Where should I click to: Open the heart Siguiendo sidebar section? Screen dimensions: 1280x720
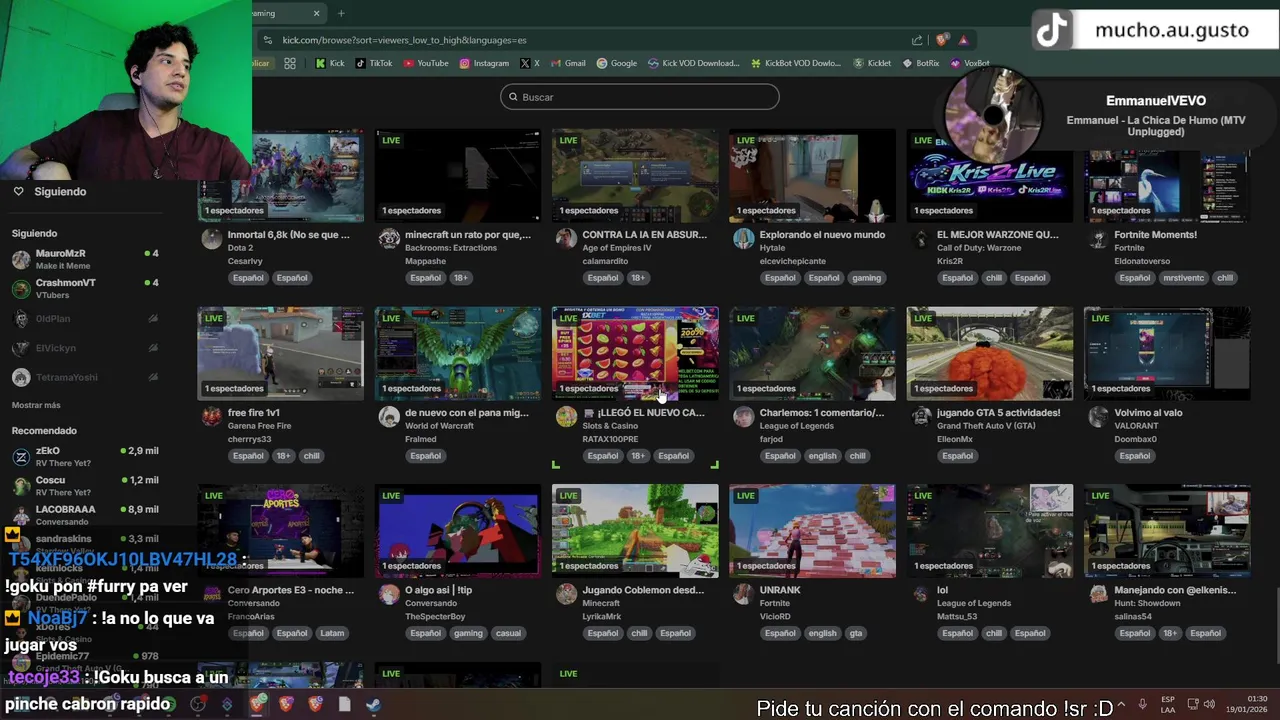(50, 191)
